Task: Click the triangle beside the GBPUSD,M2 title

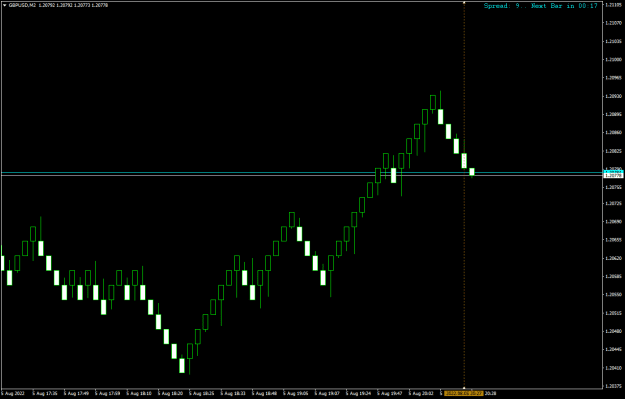Action: tap(4, 6)
